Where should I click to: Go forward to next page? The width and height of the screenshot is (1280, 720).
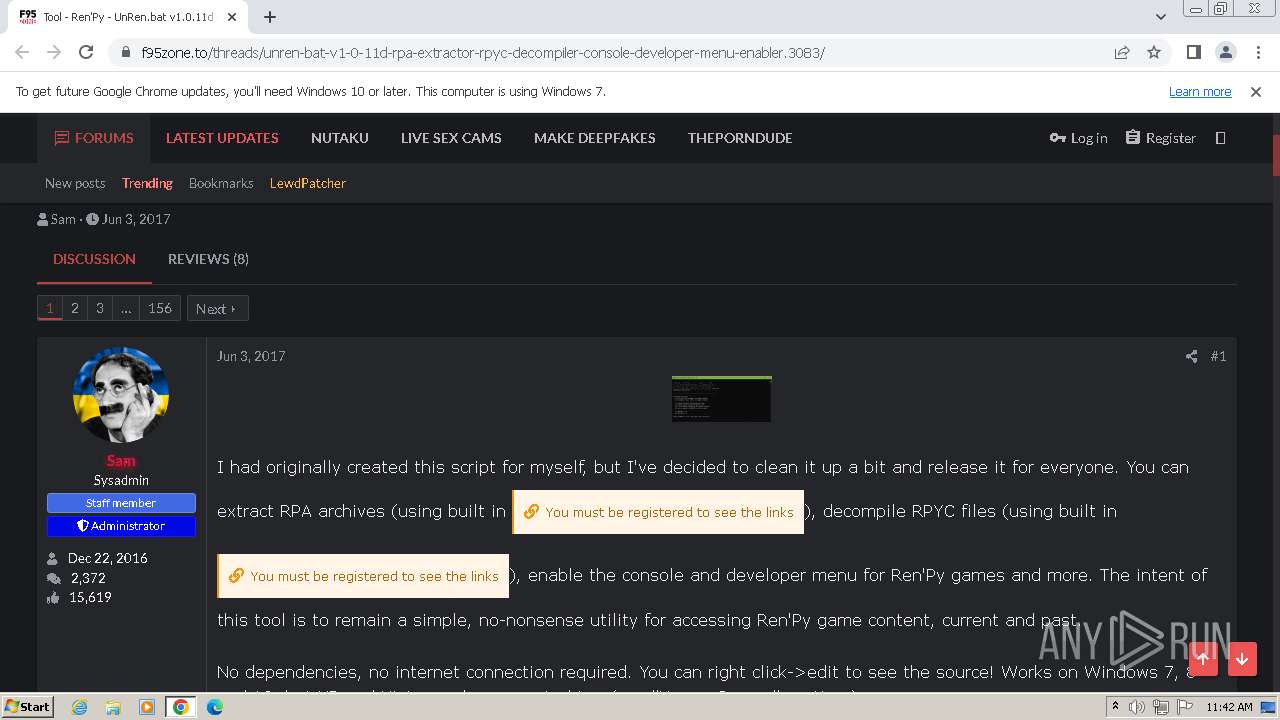[54, 52]
